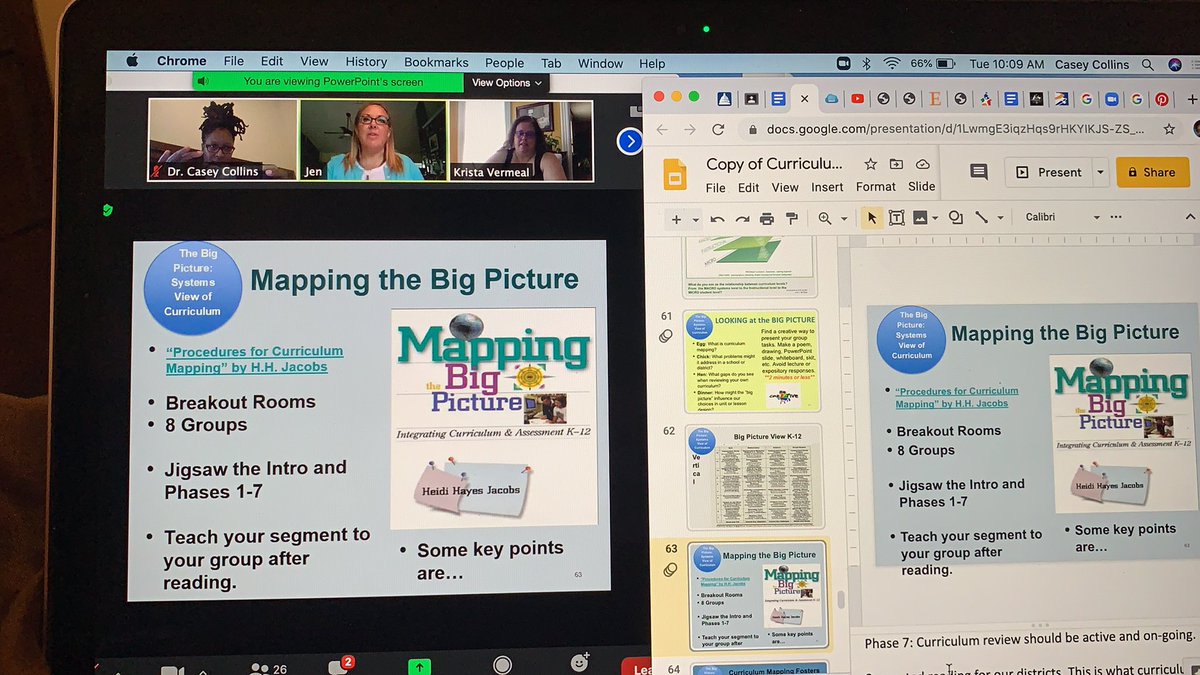The height and width of the screenshot is (675, 1200).
Task: Switch to the YouTube tab
Action: (858, 98)
